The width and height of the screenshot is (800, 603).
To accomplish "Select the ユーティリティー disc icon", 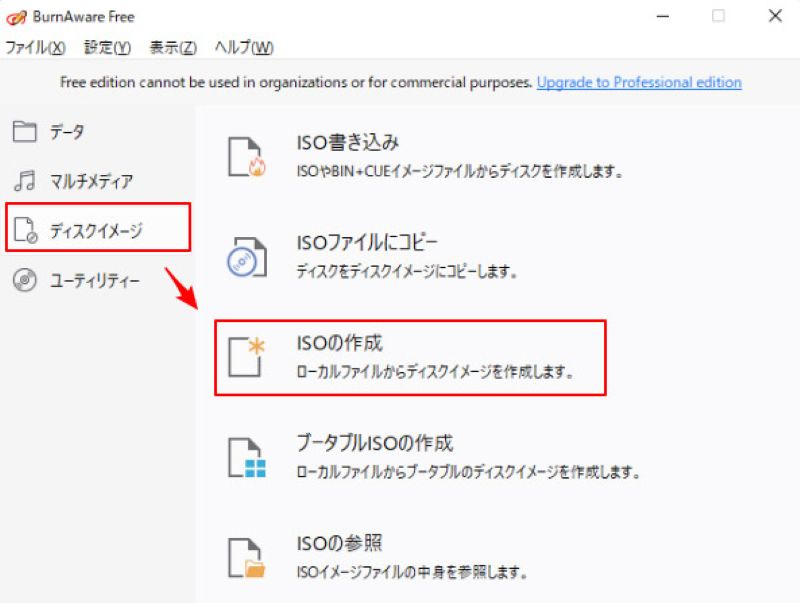I will tap(23, 279).
